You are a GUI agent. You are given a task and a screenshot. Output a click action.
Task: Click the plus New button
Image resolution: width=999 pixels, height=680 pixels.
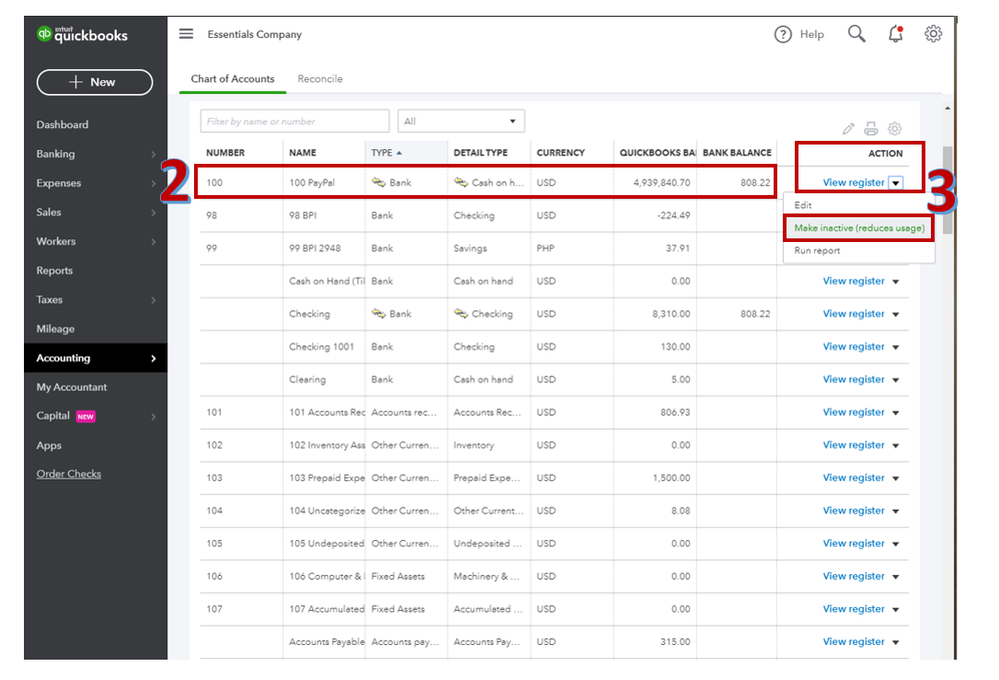point(94,82)
